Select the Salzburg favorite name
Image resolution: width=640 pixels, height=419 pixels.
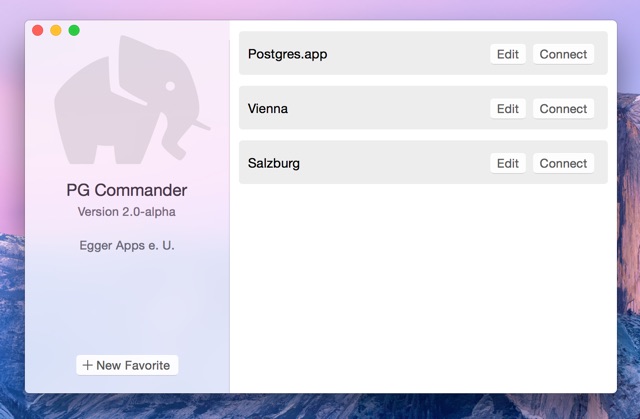[273, 163]
